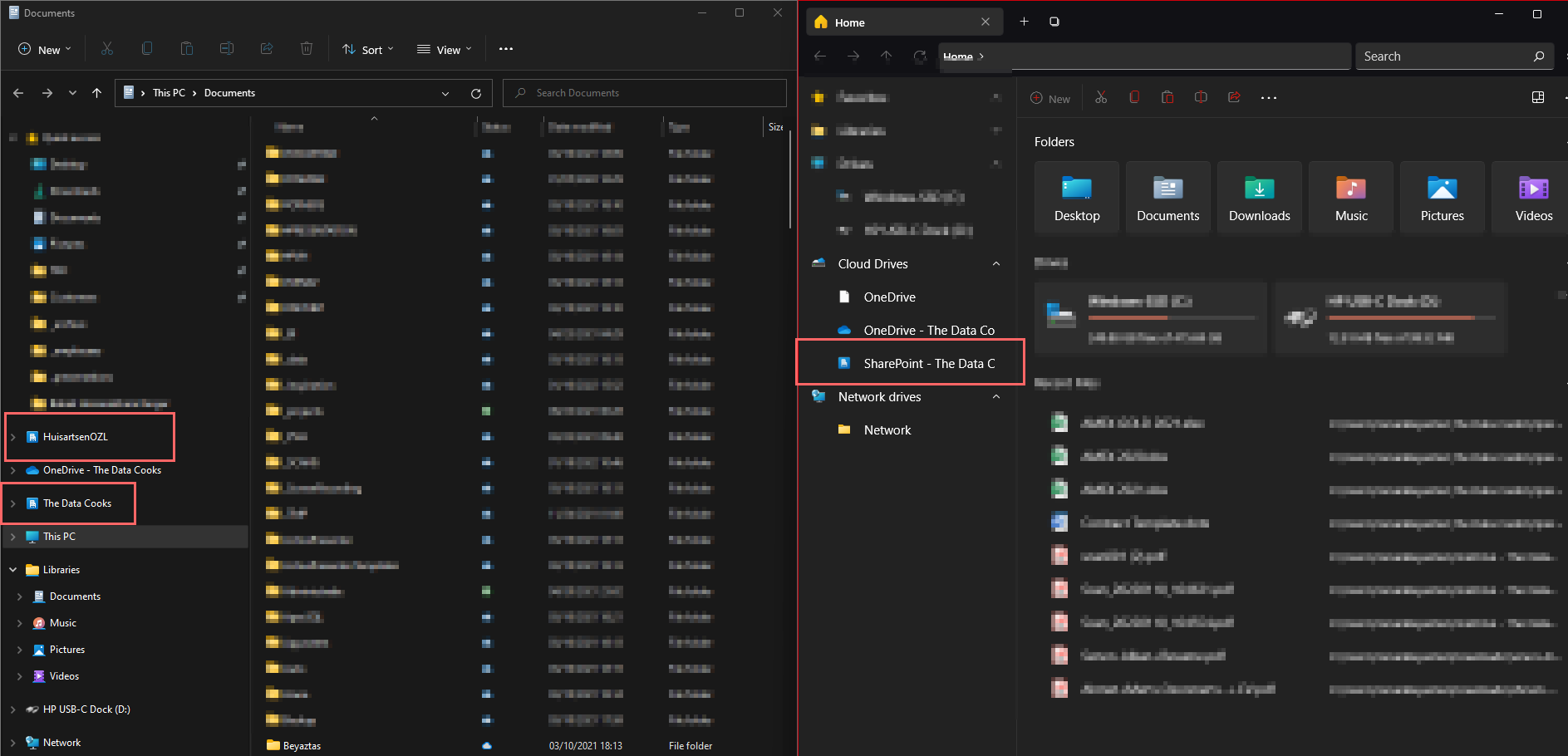This screenshot has height=756, width=1568.
Task: Open address bar history dropdown in Documents window
Action: pos(445,93)
